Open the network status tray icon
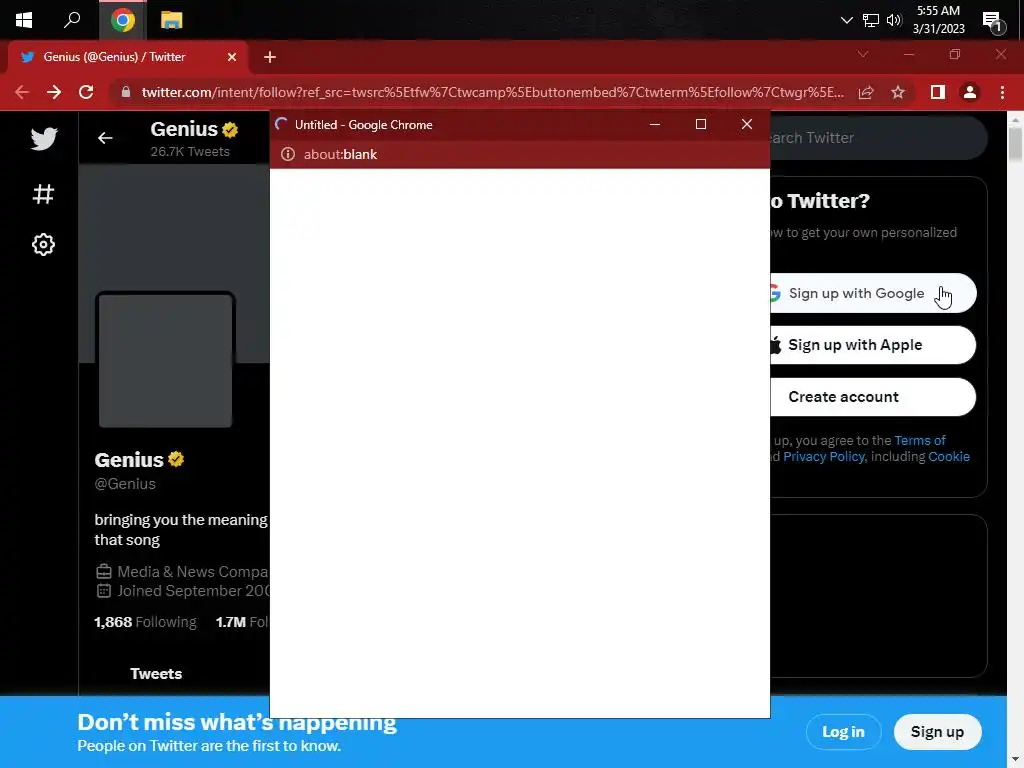Screen dimensions: 1024x768 click(x=871, y=20)
